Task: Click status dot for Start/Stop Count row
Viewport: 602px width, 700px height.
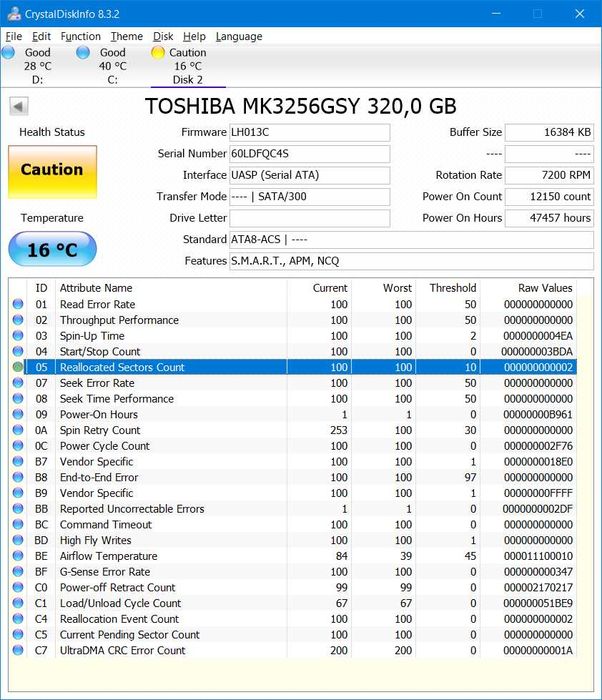Action: 18,351
